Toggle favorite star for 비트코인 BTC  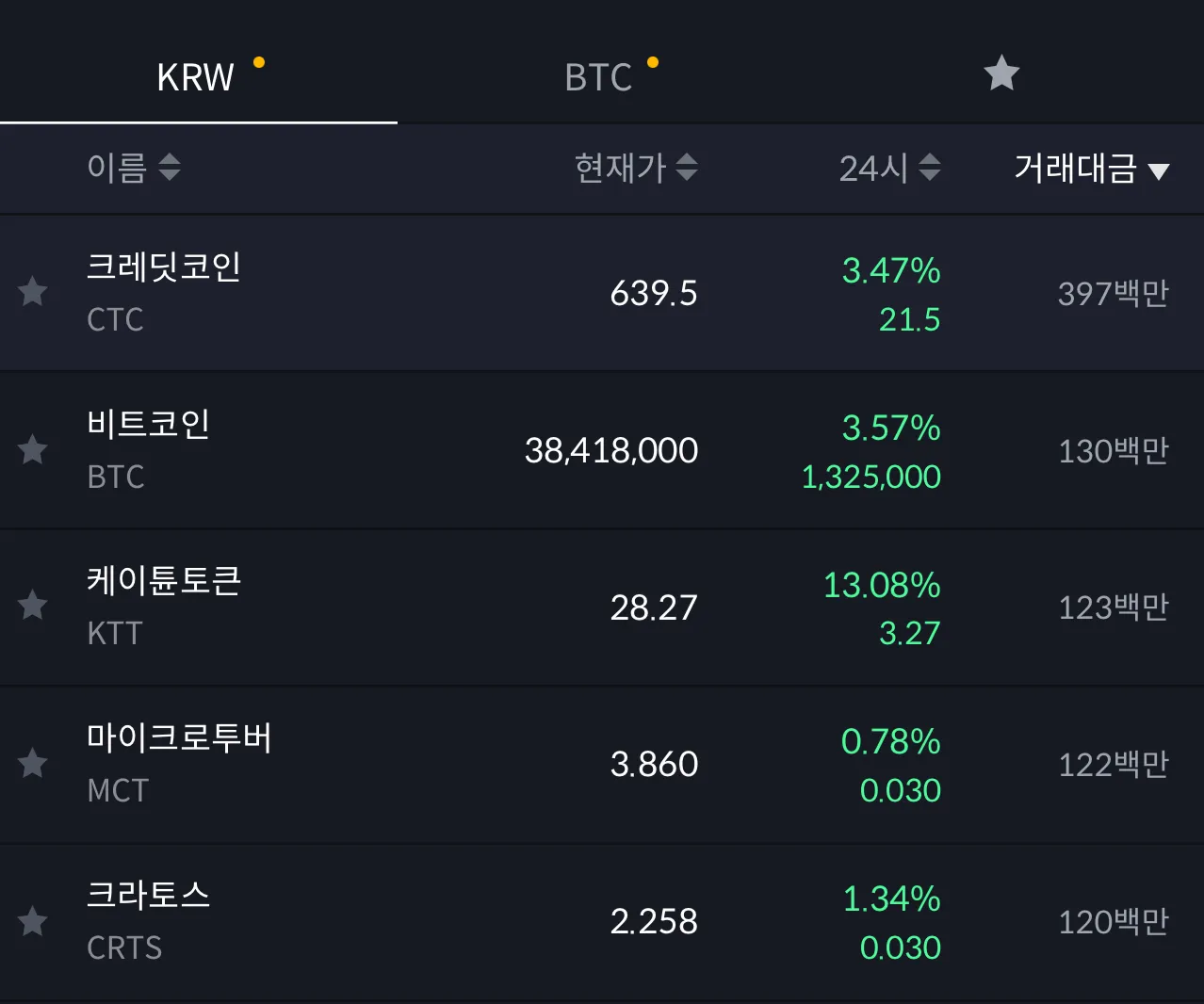[x=33, y=449]
